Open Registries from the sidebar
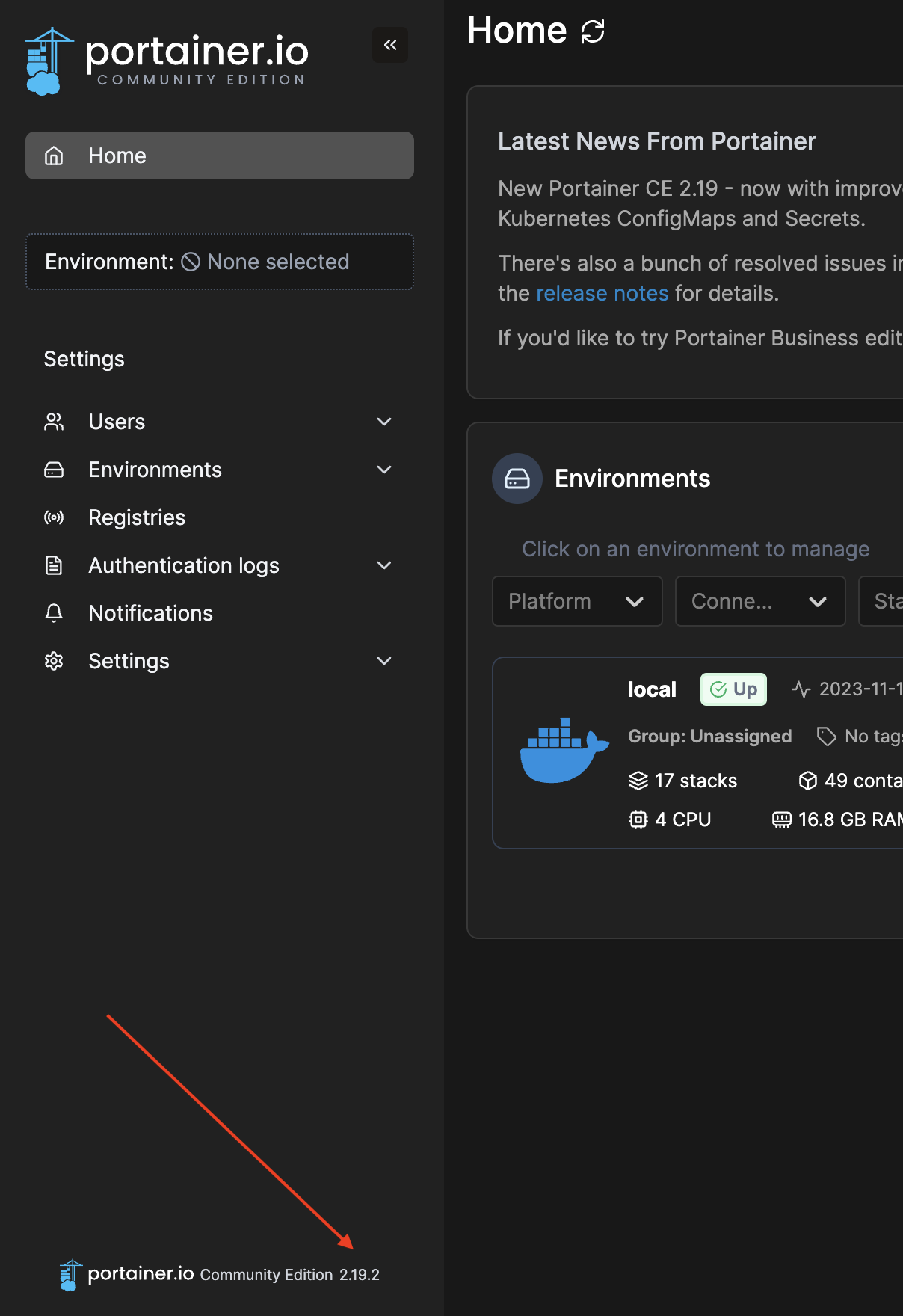 pos(137,517)
